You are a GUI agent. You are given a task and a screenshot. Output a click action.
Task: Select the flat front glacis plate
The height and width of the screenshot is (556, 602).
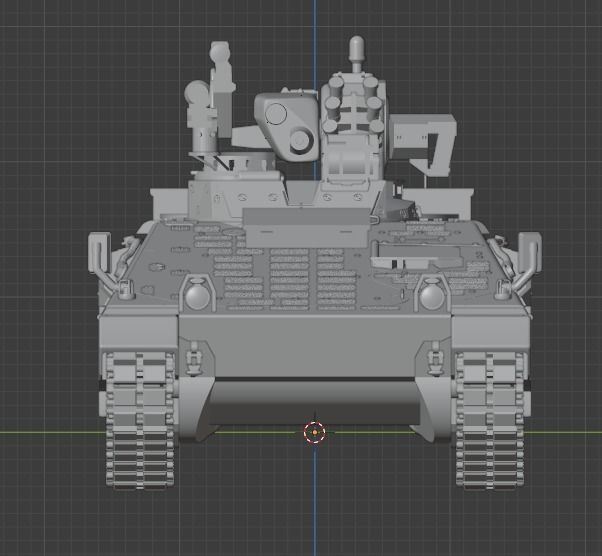(x=314, y=346)
